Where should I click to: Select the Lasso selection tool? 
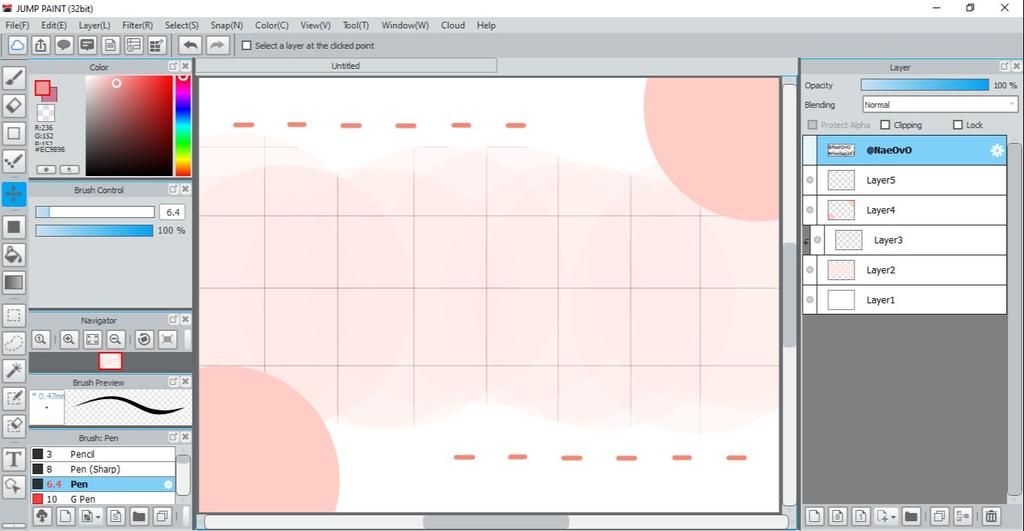[14, 343]
